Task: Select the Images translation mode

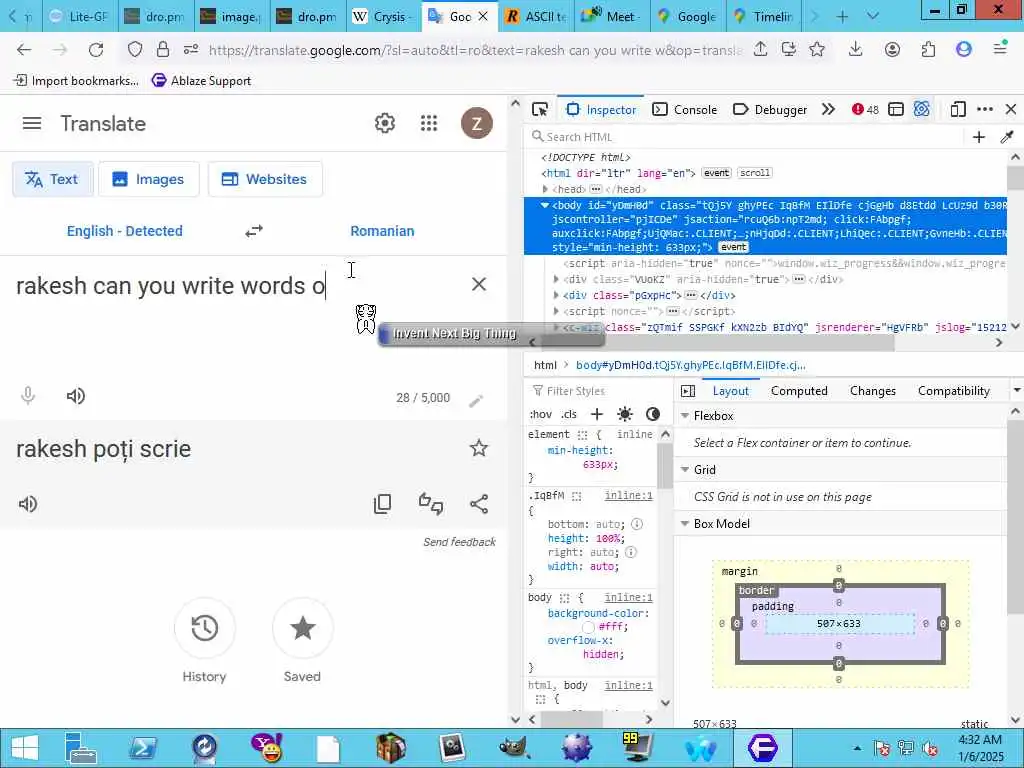Action: [x=148, y=179]
